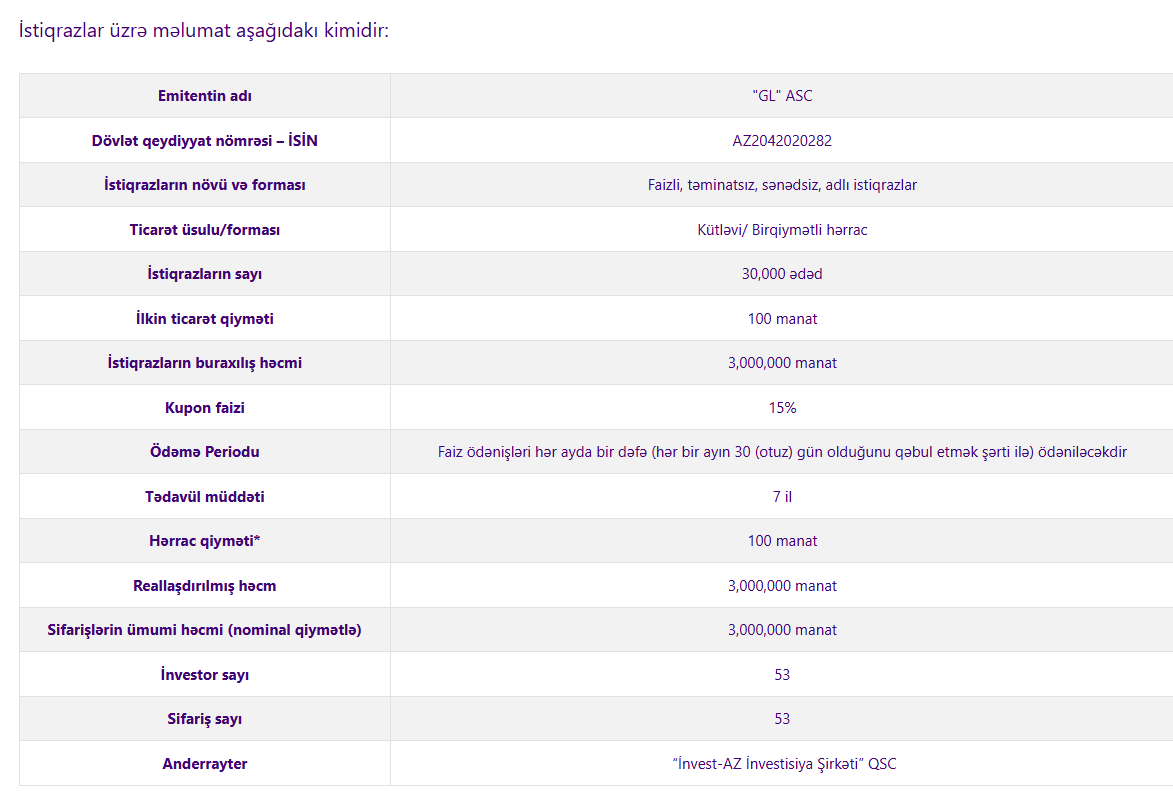Screen dimensions: 1173x804
Task: Click the Reallaşdırılmış həcm 3,000,000 manat value
Action: [x=782, y=586]
